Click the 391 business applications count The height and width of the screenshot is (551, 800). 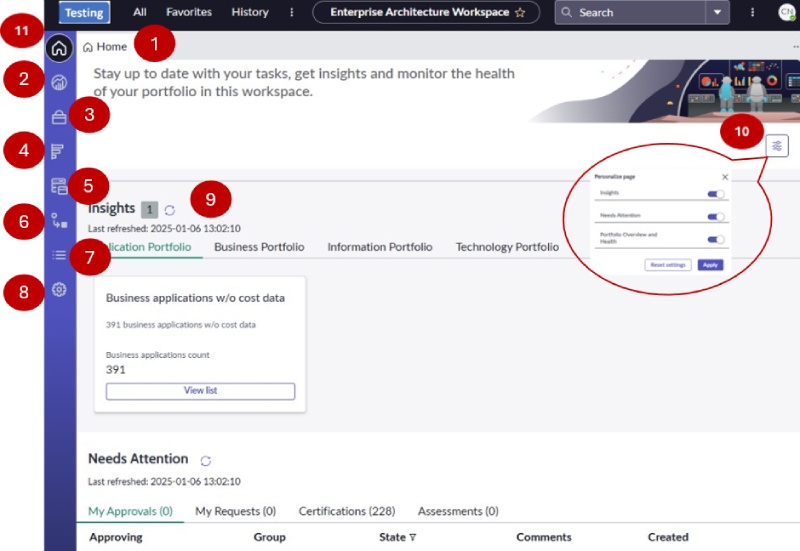[x=115, y=369]
